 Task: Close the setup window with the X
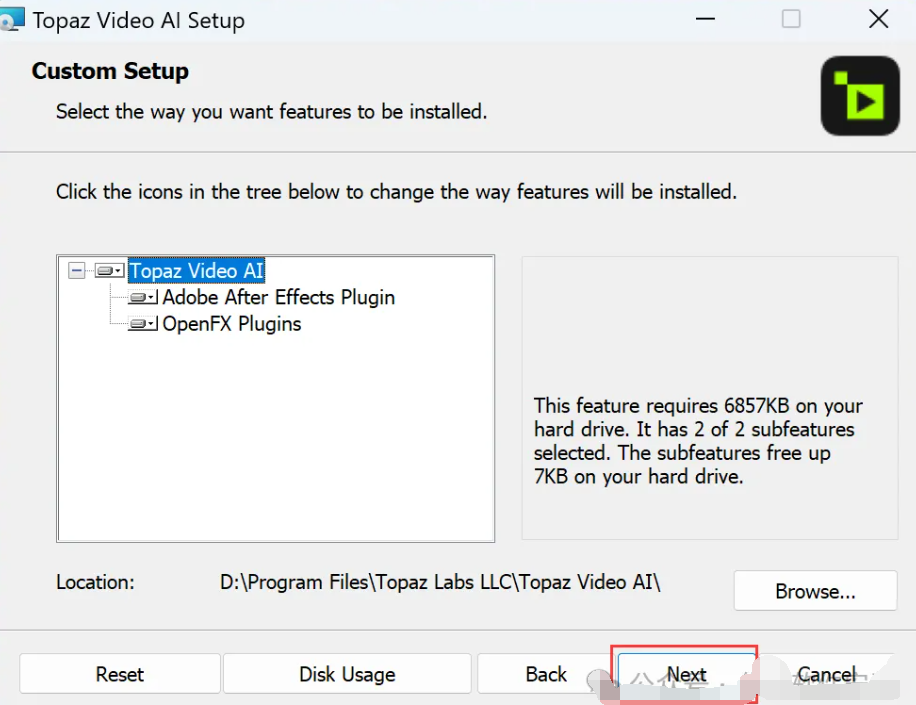[x=878, y=19]
